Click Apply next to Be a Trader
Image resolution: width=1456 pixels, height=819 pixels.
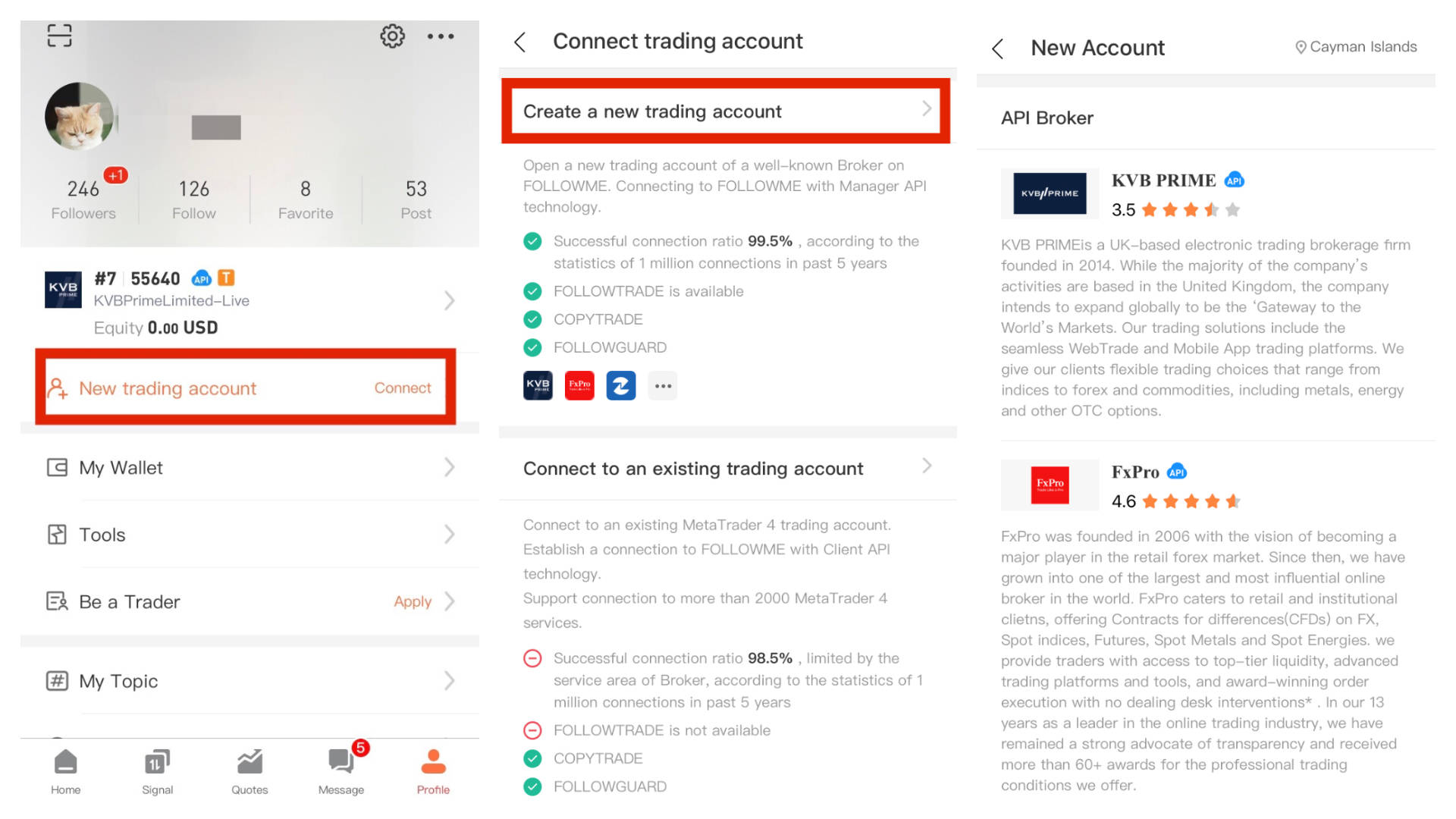tap(413, 601)
